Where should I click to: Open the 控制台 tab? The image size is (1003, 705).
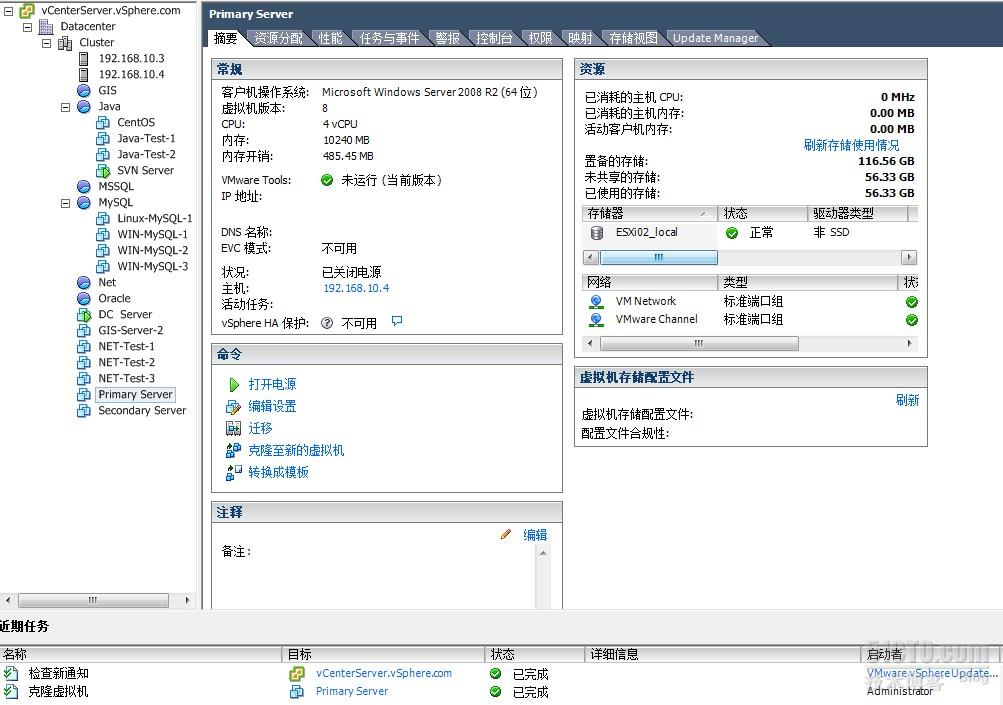tap(494, 38)
